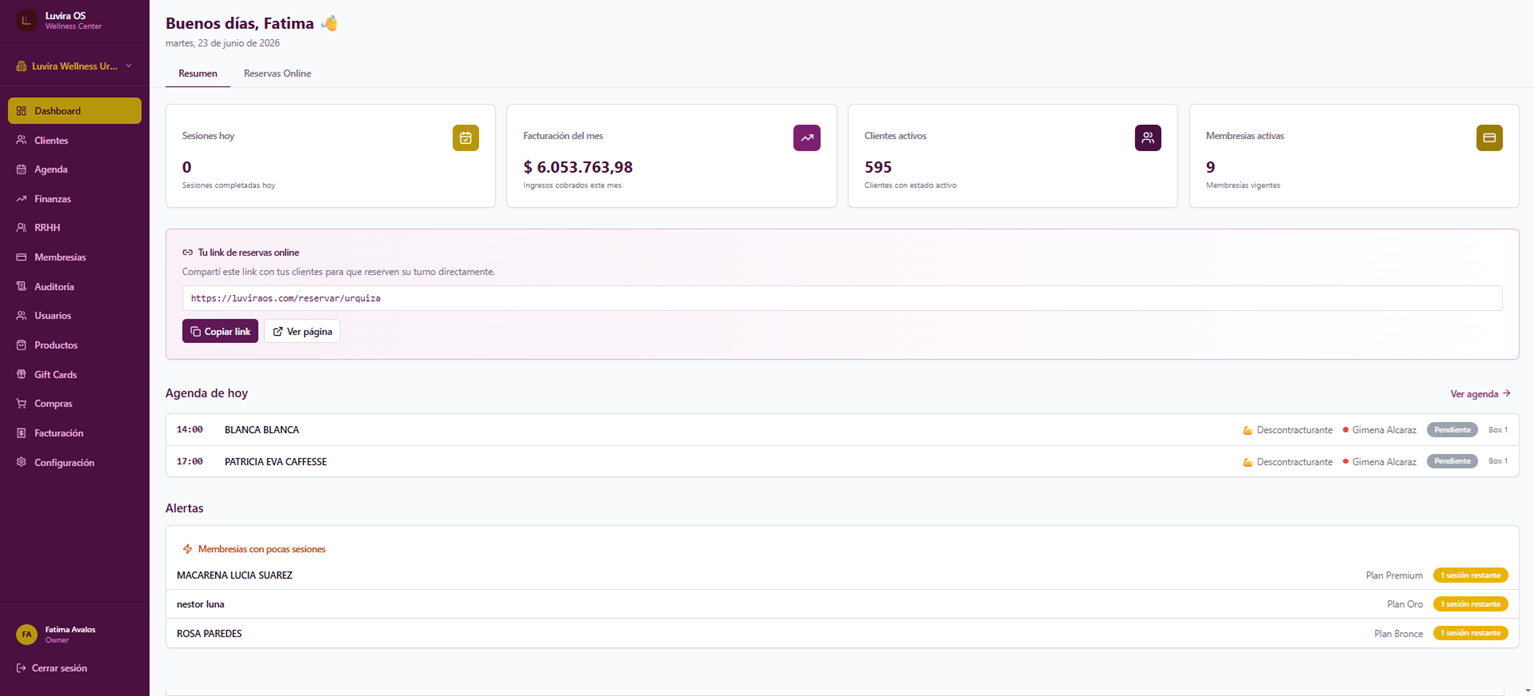Switch to the Reservas Online tab
This screenshot has width=1534, height=696.
click(277, 73)
